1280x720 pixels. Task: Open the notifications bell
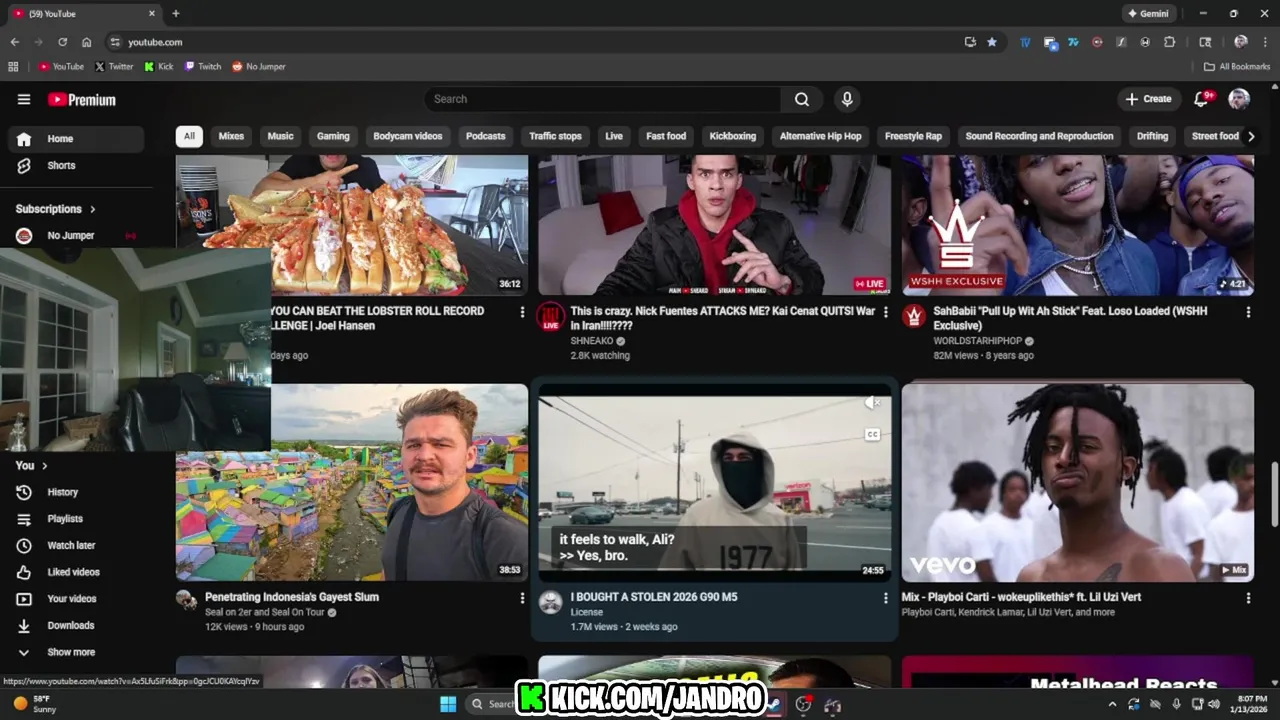(1202, 99)
